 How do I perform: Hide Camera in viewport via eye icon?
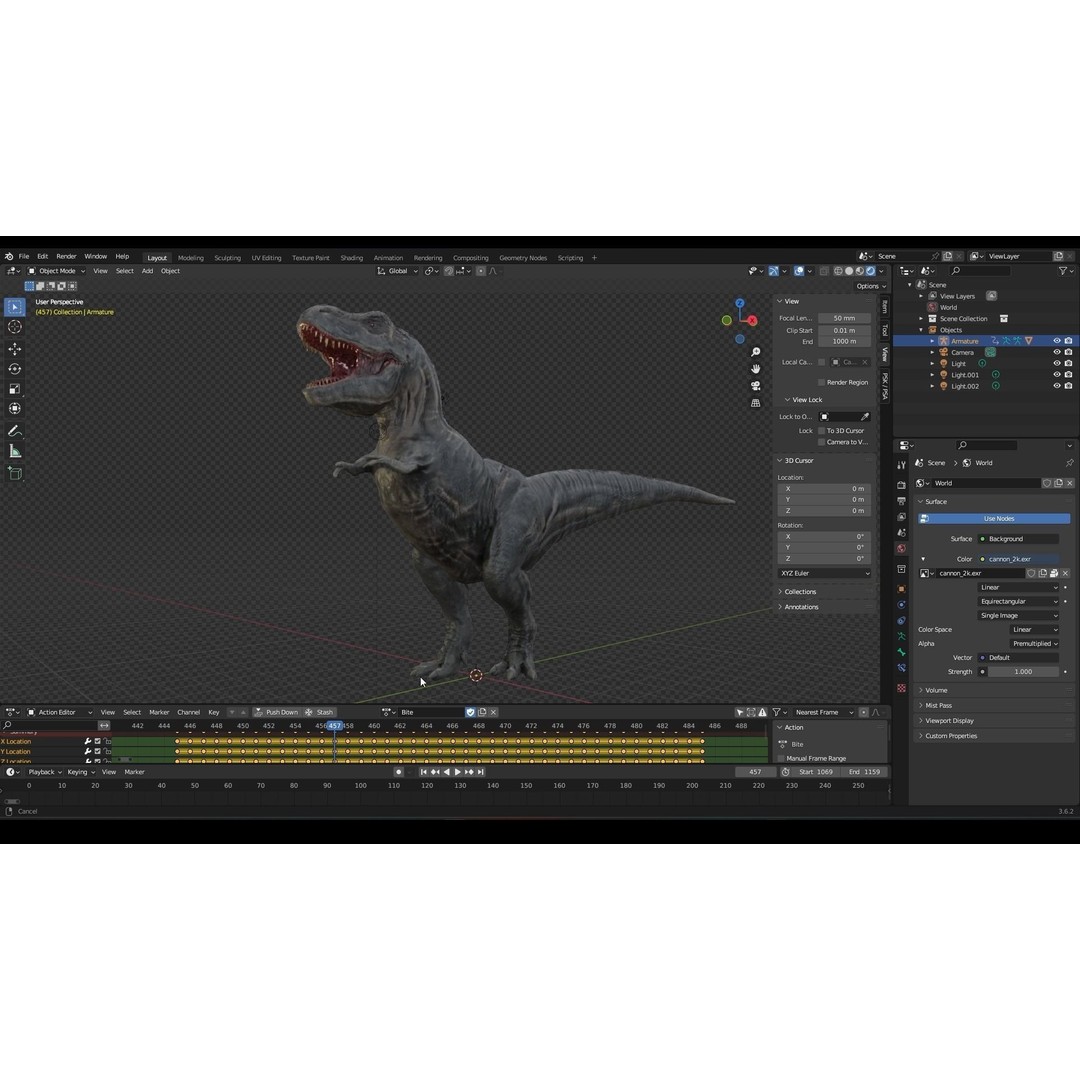pos(1057,352)
